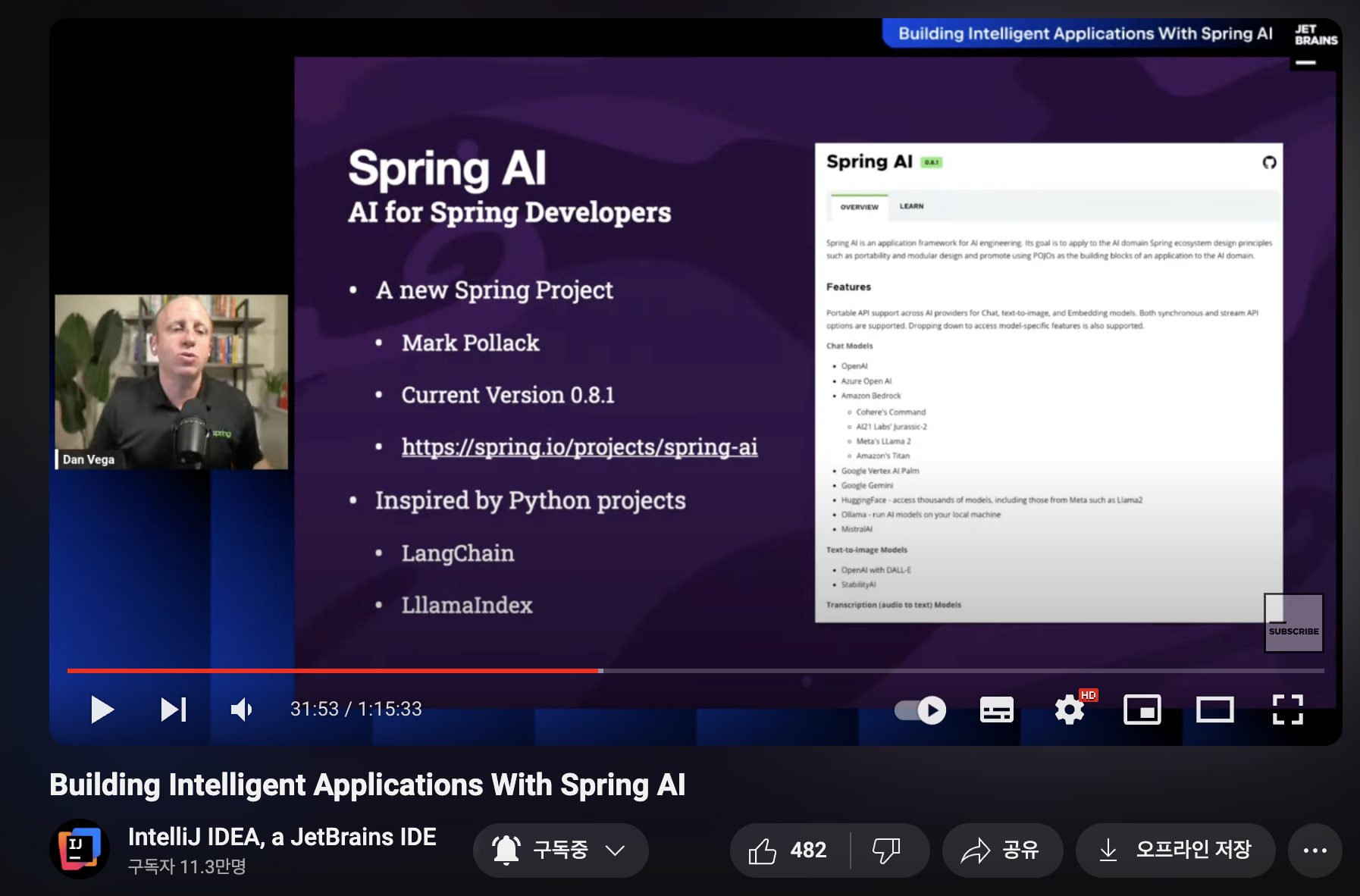
Task: Download video with 오프라인 저장
Action: [x=1175, y=851]
